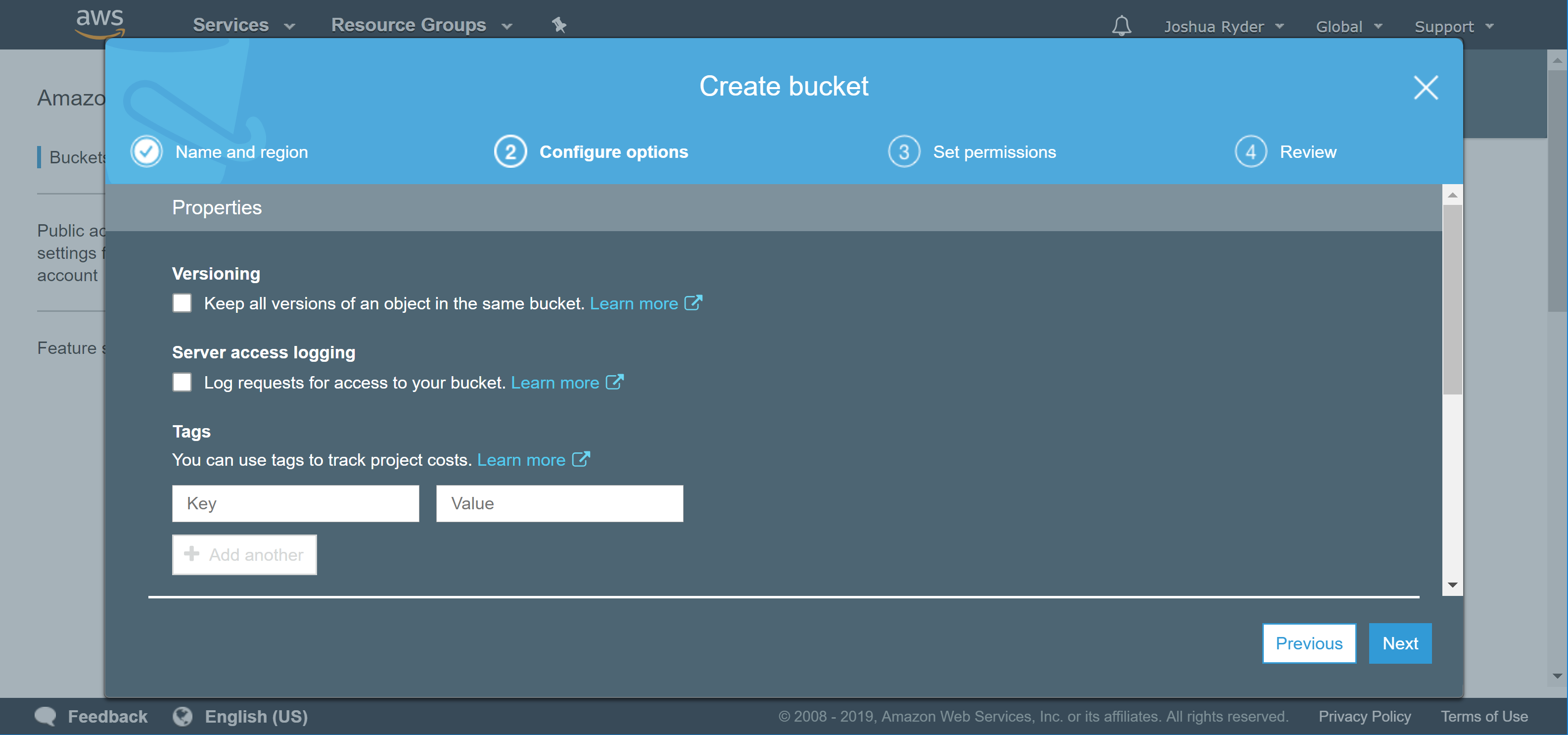Click page scrollbar up arrow
1568x735 pixels.
click(1557, 60)
